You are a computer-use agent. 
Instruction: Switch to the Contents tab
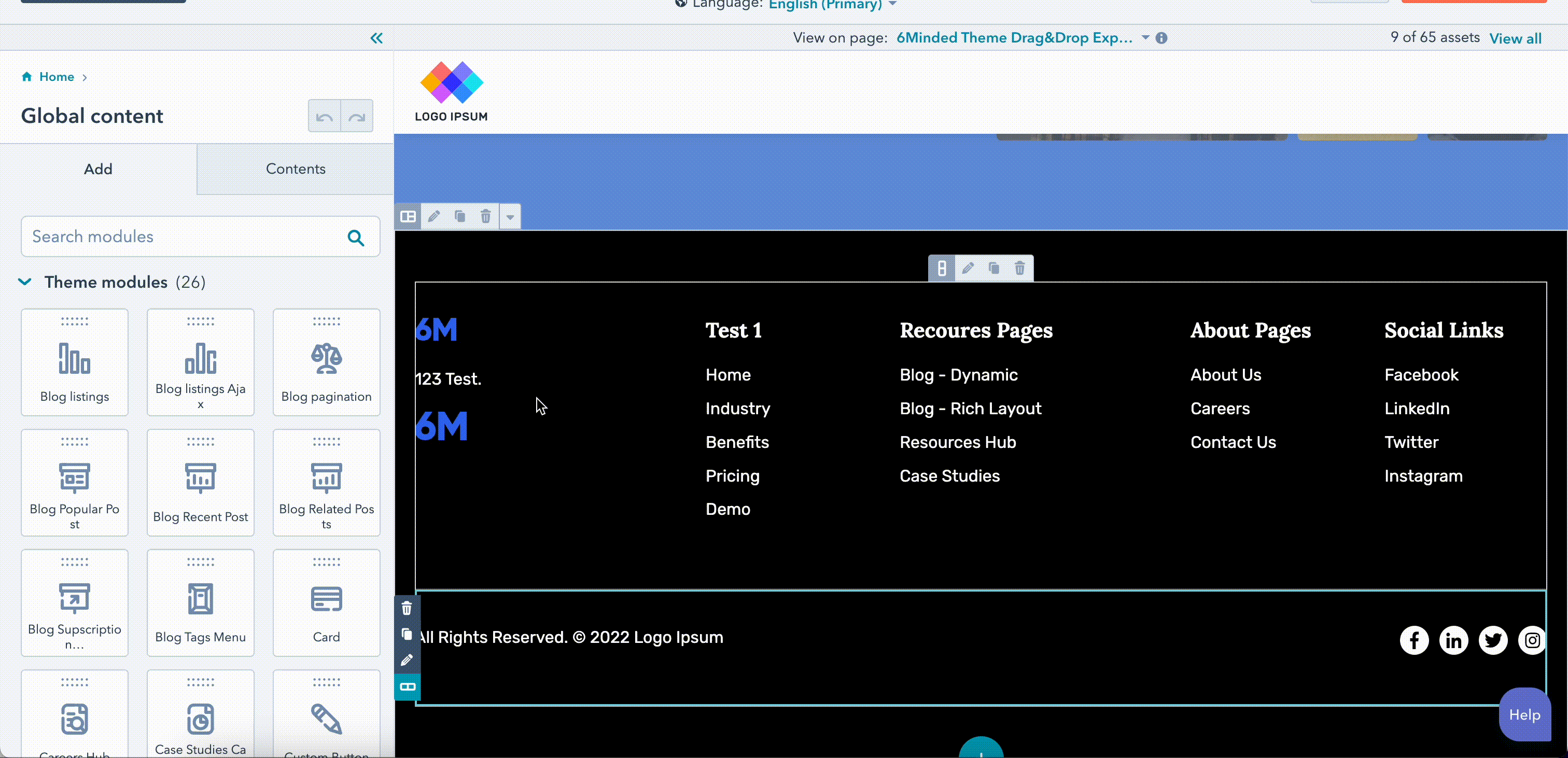pos(296,169)
